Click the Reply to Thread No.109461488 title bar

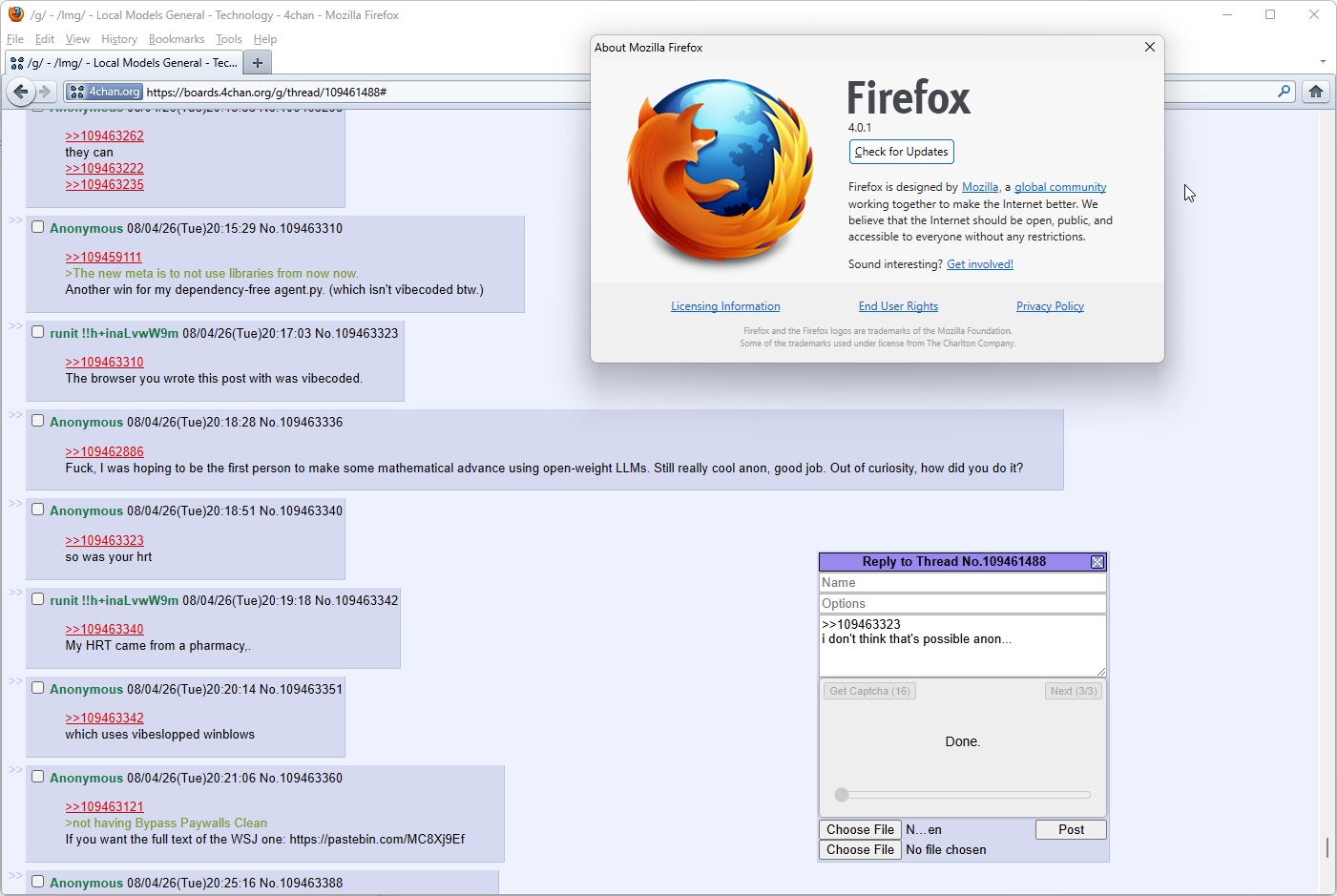tap(954, 562)
